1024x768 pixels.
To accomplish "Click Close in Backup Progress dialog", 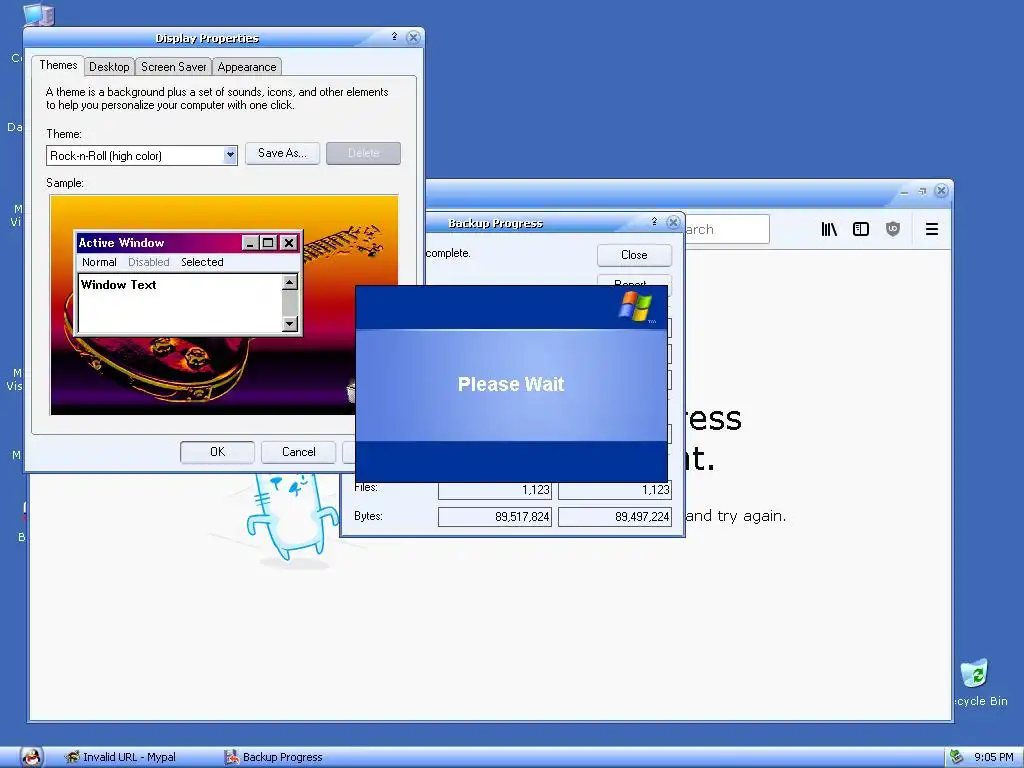I will pyautogui.click(x=634, y=255).
